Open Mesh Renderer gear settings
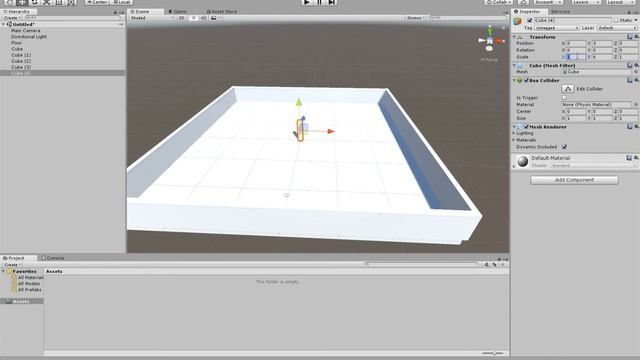 pos(636,127)
